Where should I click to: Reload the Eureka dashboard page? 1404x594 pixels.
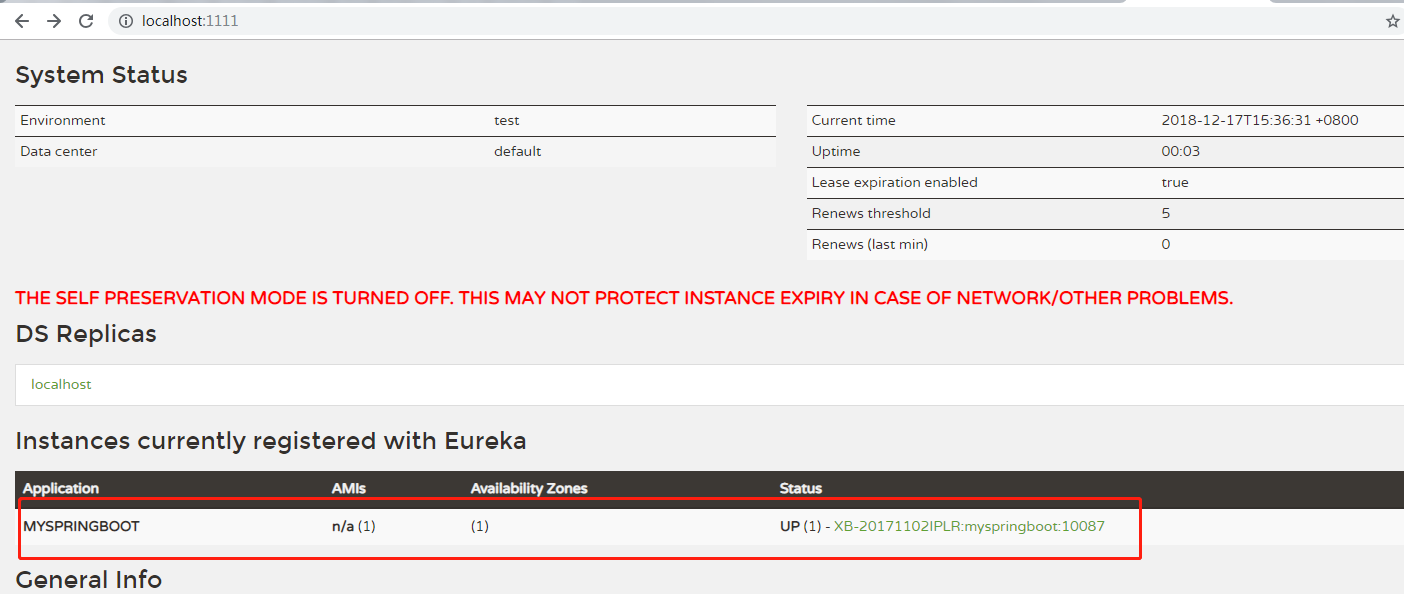click(87, 21)
